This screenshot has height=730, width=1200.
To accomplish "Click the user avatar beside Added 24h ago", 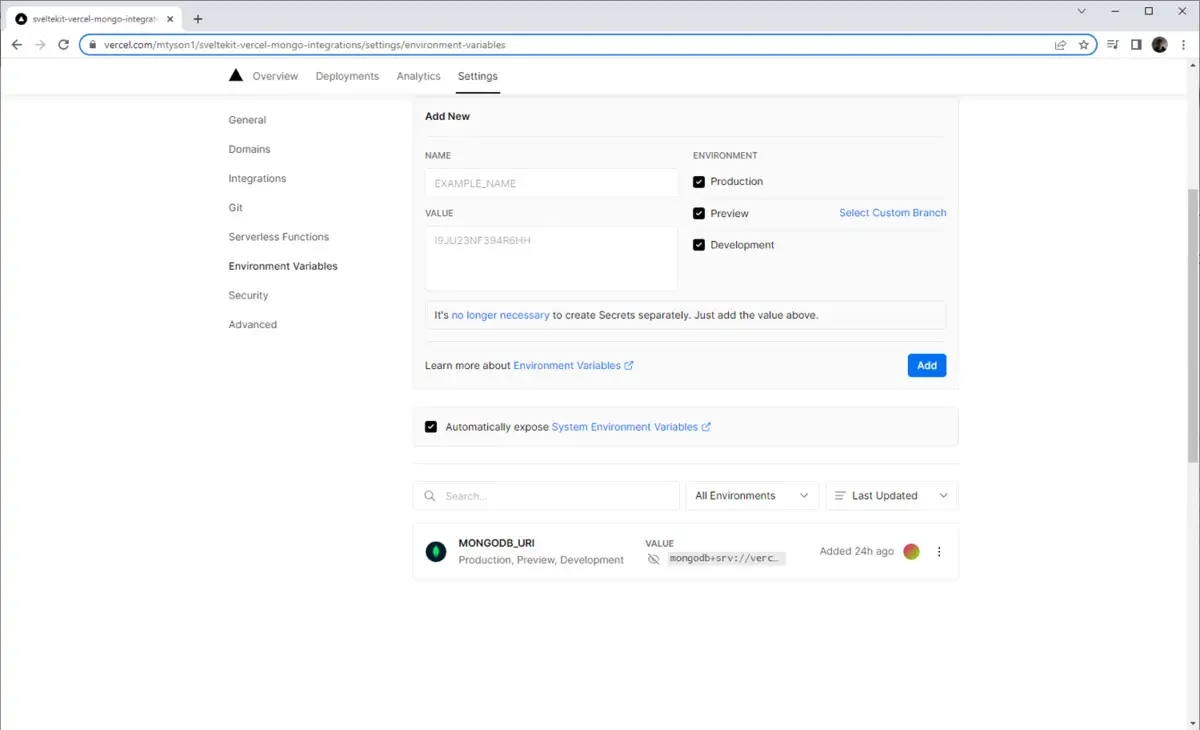I will click(x=911, y=551).
